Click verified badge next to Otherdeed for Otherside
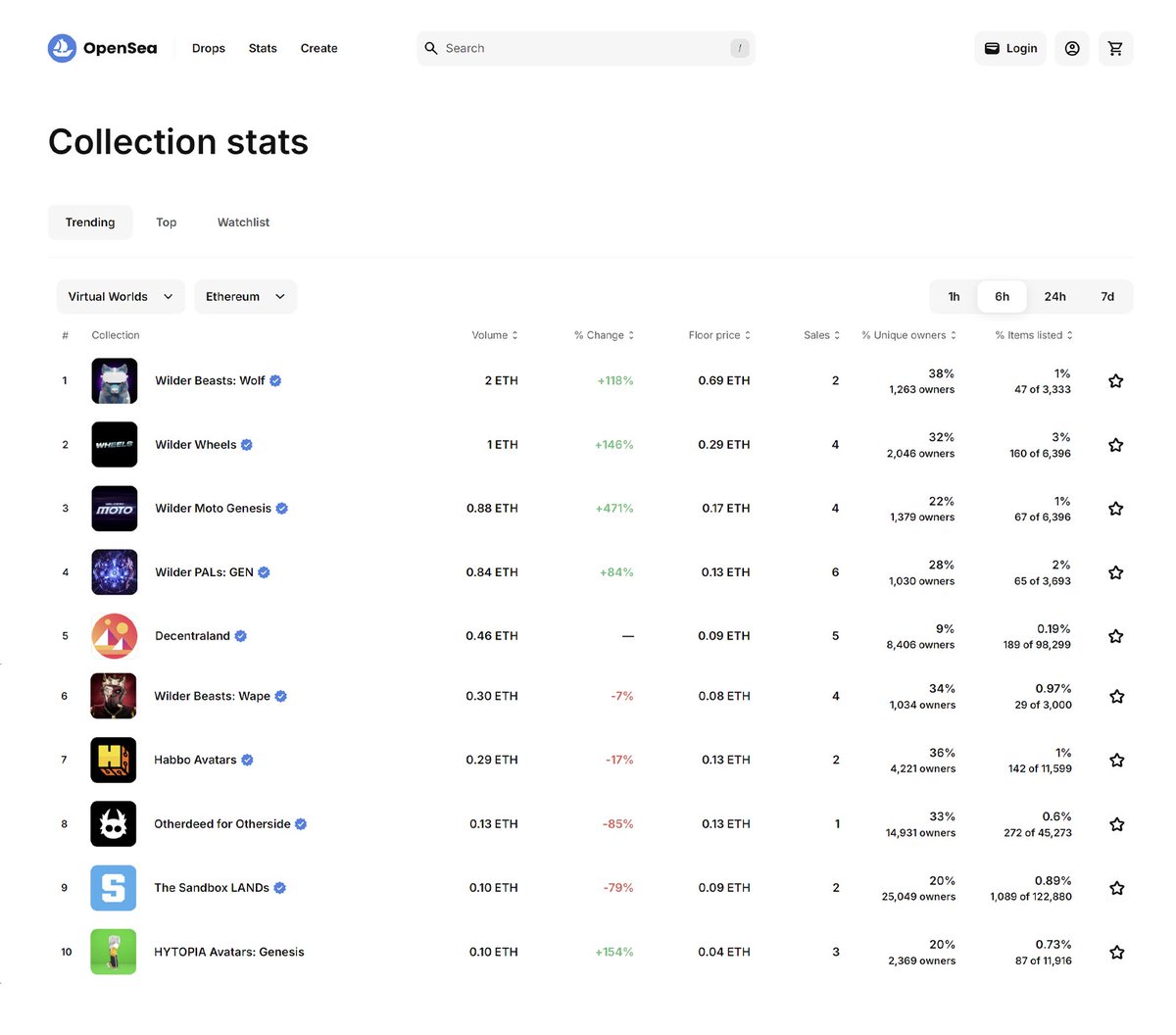Screen dimensions: 1176x1035 pos(301,824)
